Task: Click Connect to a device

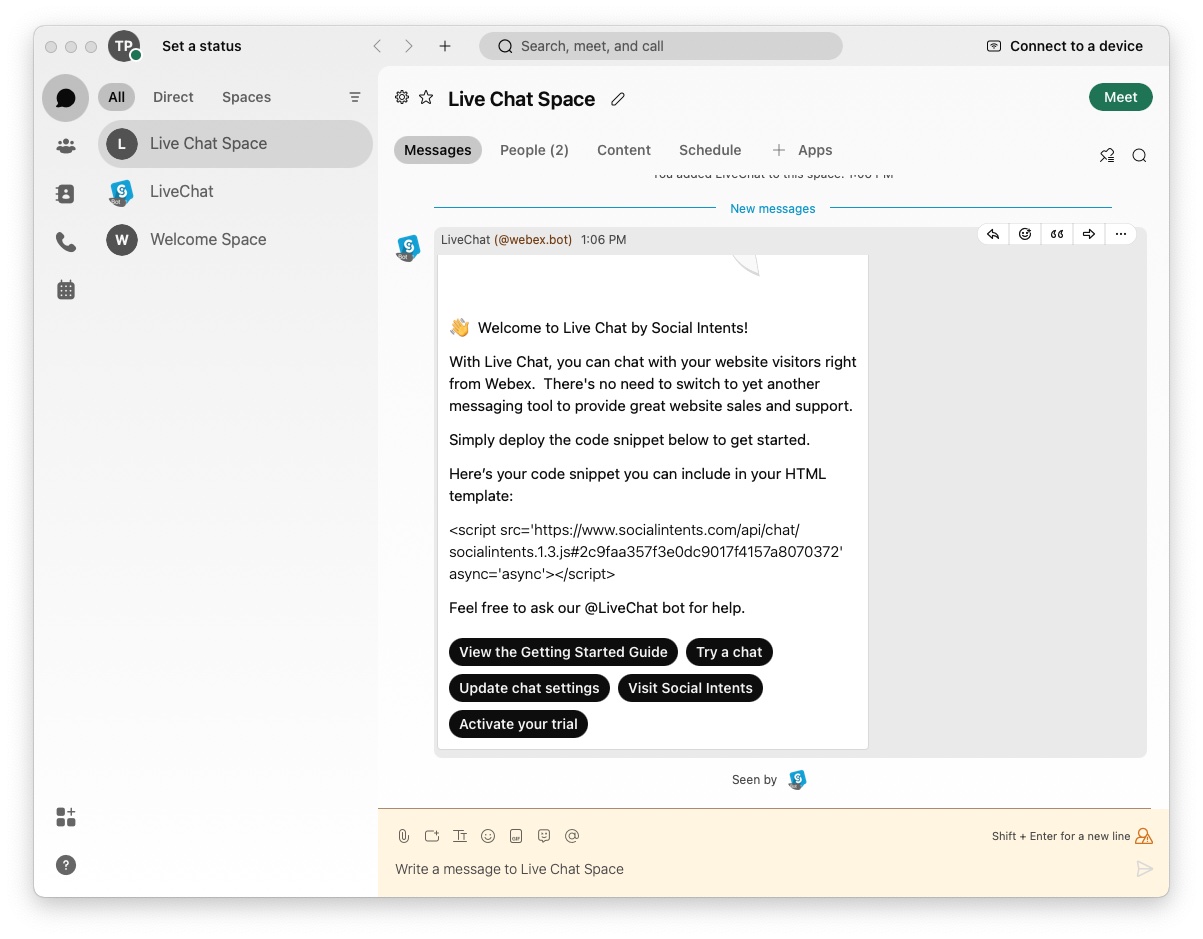Action: coord(1064,46)
